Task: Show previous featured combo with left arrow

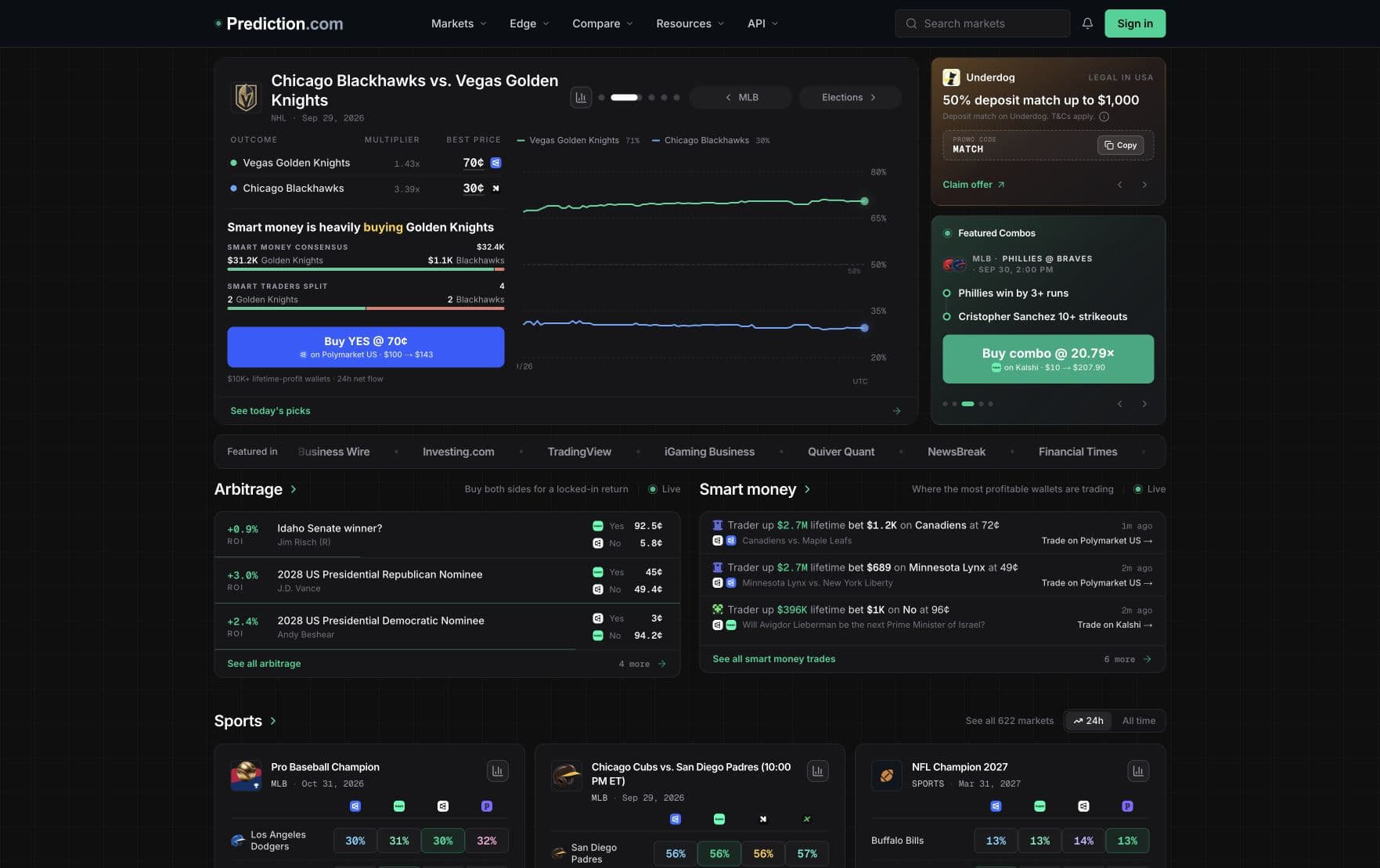Action: (x=1119, y=404)
